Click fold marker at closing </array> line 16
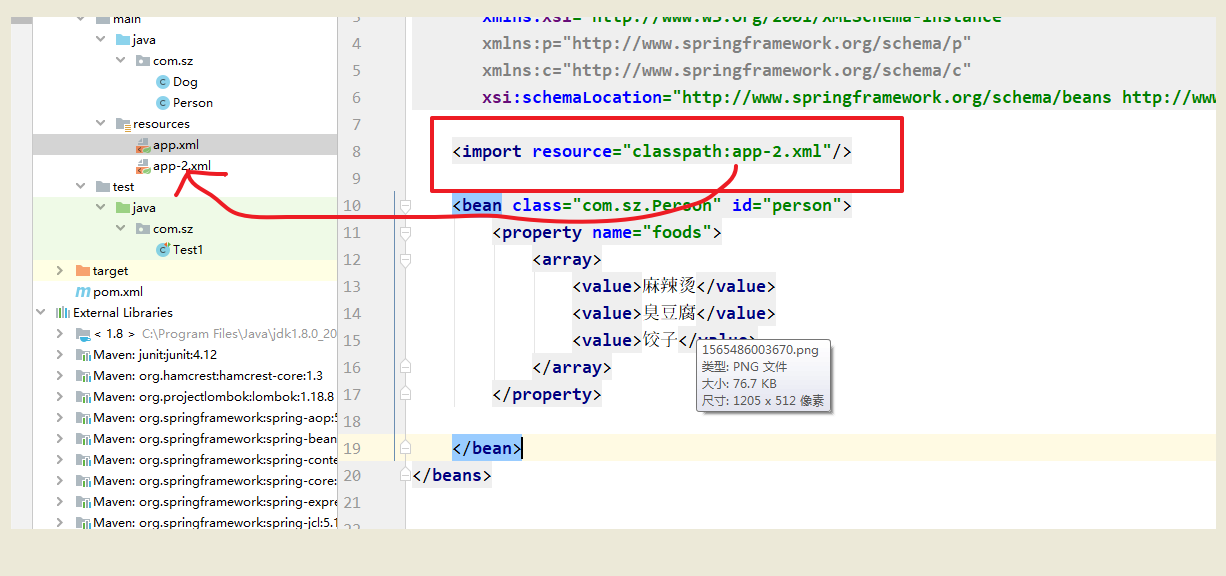Image resolution: width=1226 pixels, height=576 pixels. point(405,367)
